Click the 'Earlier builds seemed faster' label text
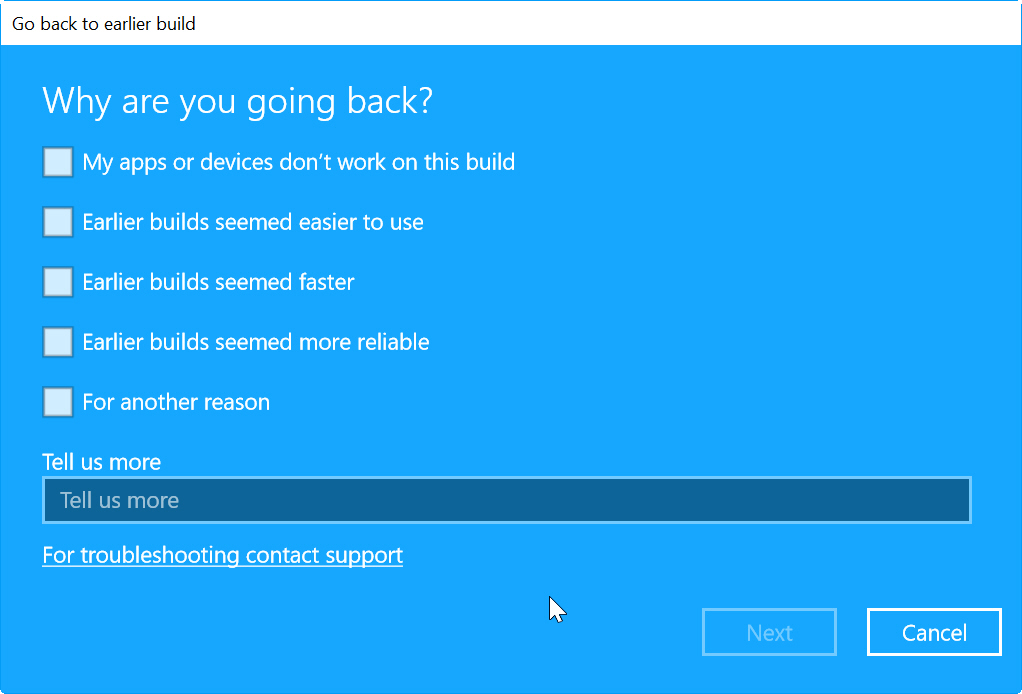The image size is (1022, 694). (218, 282)
